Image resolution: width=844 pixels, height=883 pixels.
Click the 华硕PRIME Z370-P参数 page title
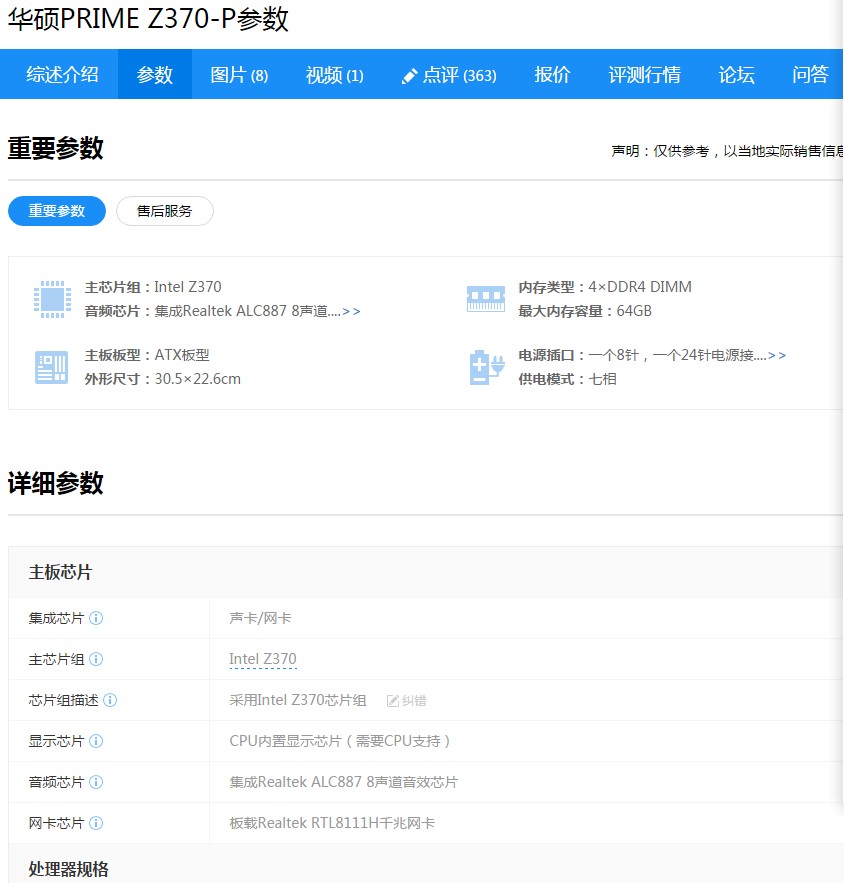pos(148,19)
